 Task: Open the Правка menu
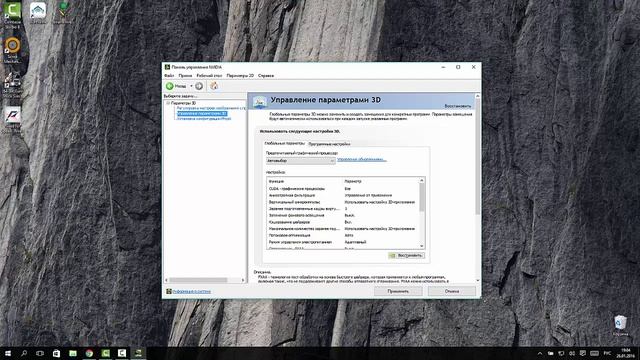click(185, 76)
